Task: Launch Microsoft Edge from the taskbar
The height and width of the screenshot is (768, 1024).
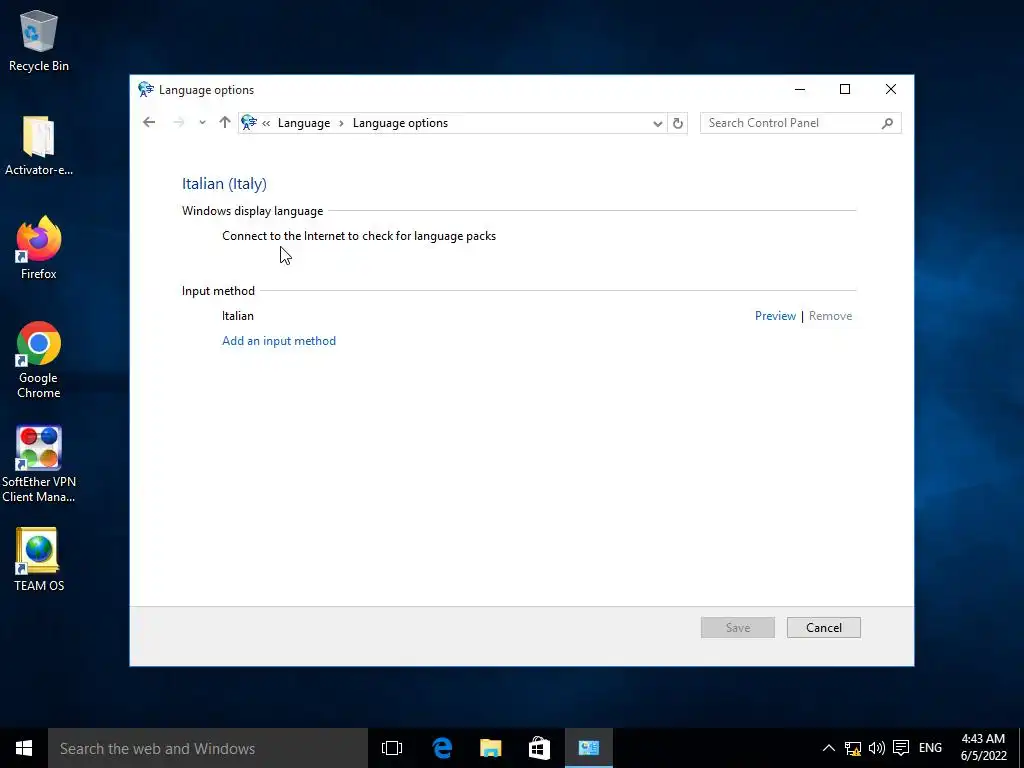Action: (442, 748)
